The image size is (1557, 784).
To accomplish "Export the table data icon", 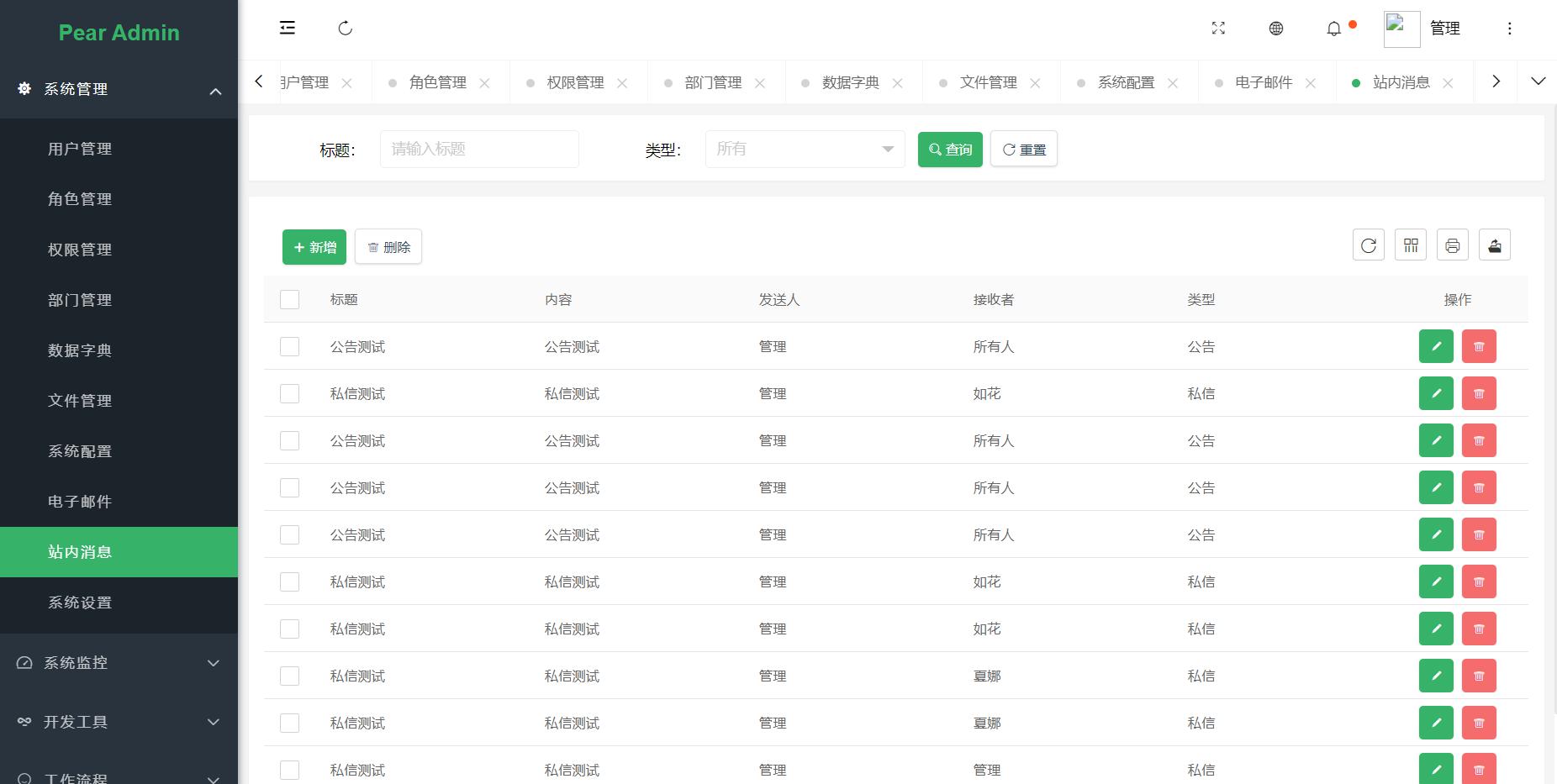I will [1495, 245].
